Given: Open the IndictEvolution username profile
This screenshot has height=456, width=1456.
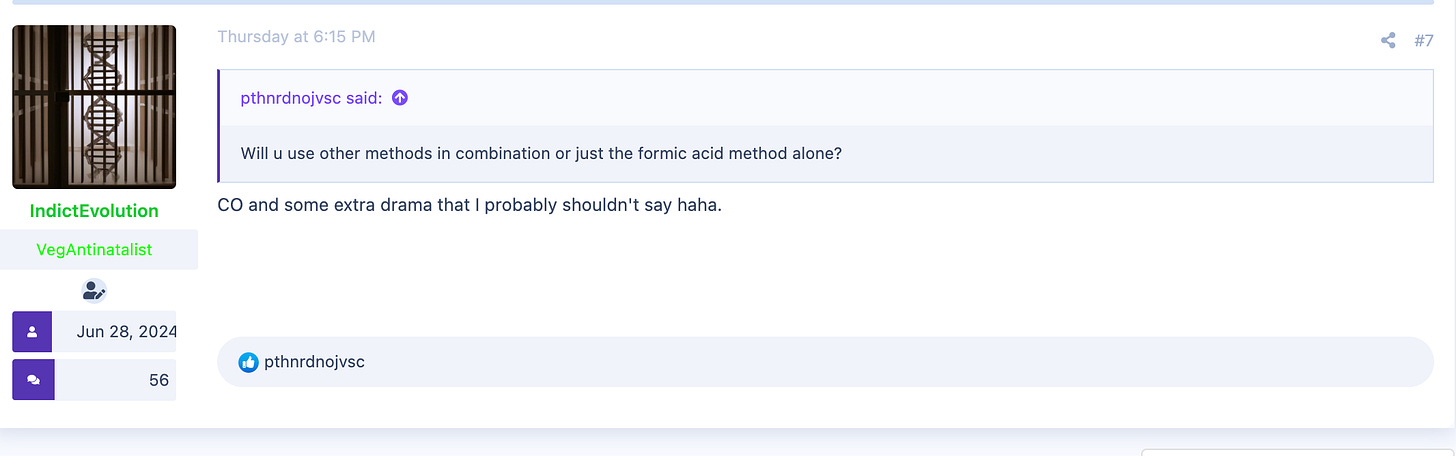Looking at the screenshot, I should pos(94,211).
